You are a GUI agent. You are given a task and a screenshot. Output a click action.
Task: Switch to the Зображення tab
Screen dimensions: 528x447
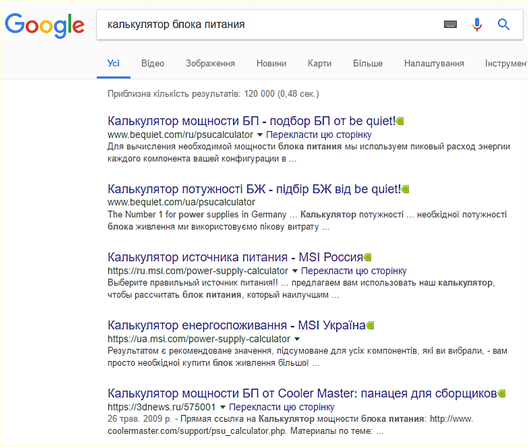[210, 63]
